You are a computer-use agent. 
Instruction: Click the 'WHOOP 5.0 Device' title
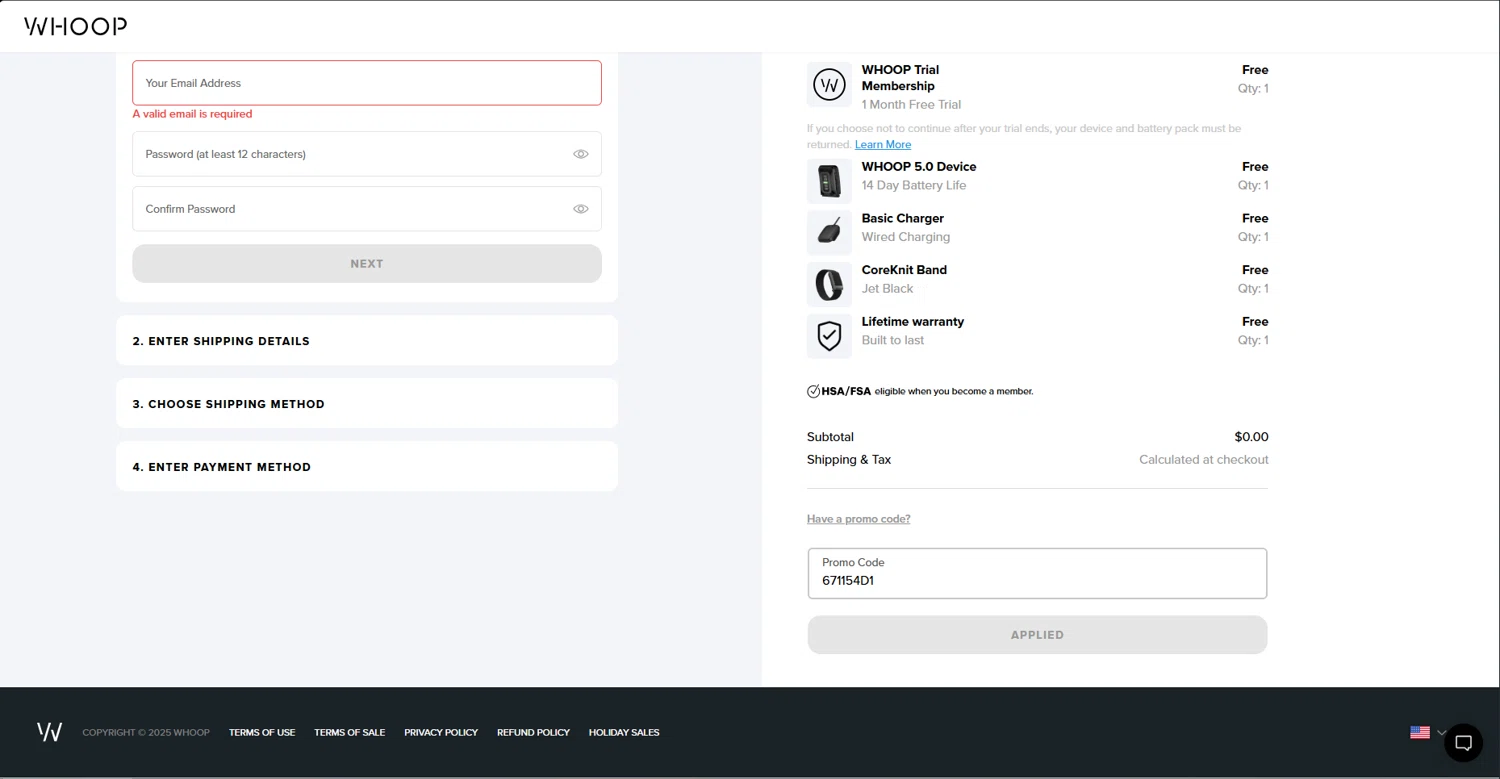[919, 167]
